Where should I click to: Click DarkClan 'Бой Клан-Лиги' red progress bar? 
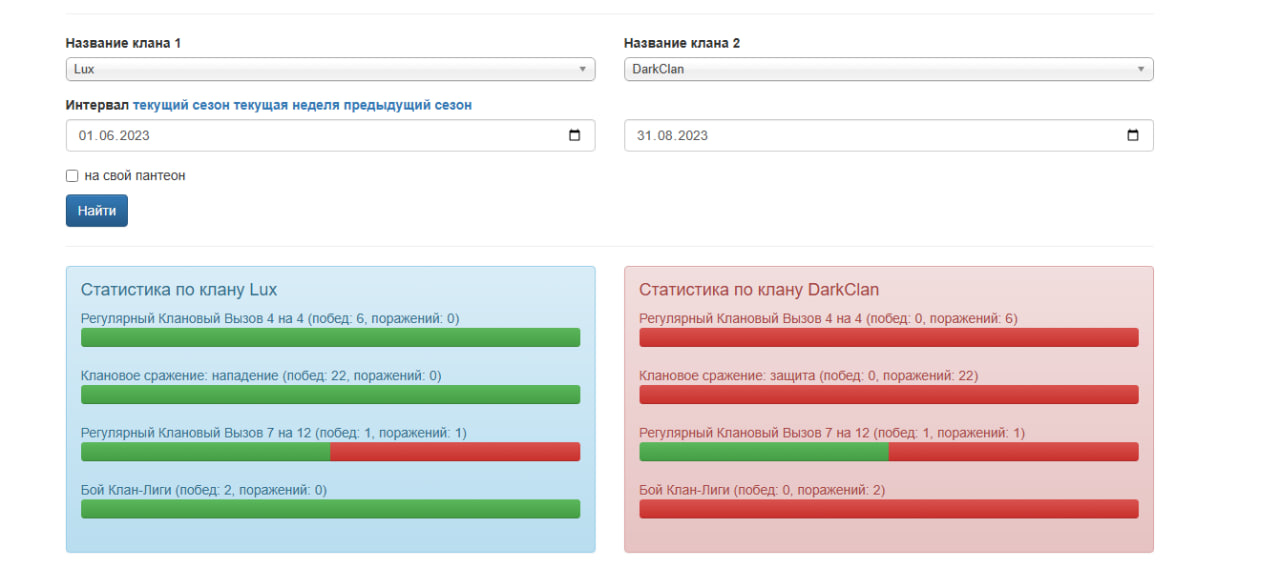(888, 509)
